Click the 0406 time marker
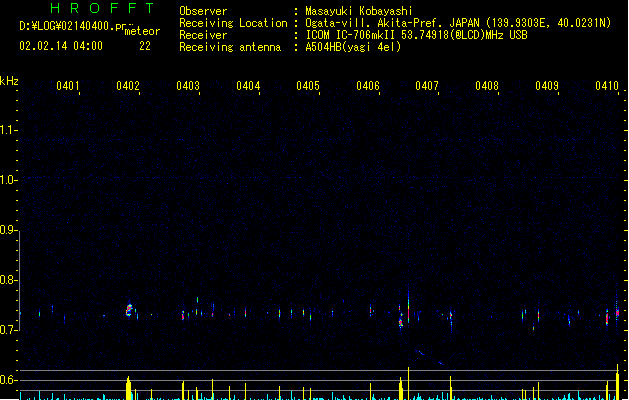 (x=367, y=86)
